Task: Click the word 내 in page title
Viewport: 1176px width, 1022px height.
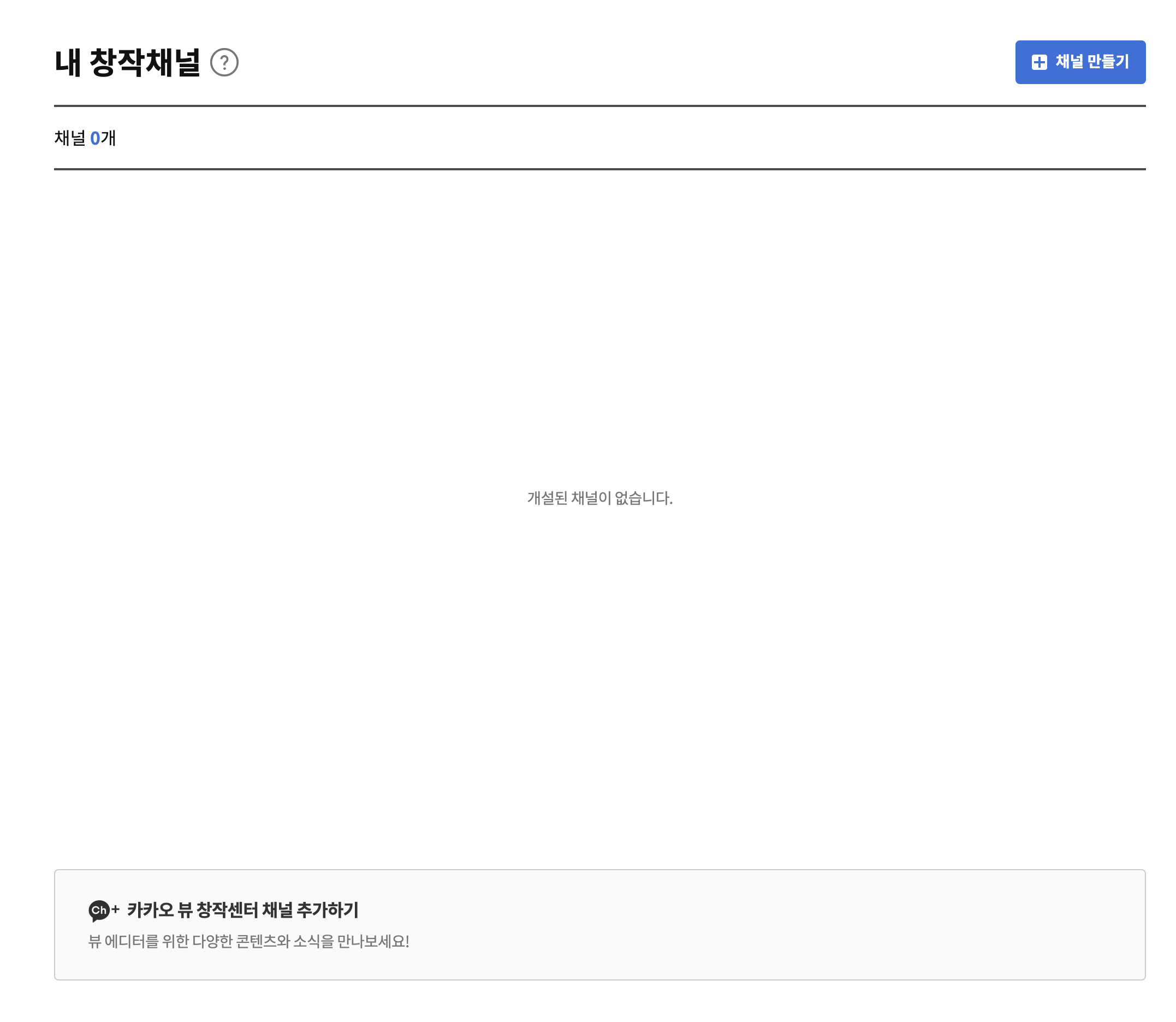Action: point(67,62)
